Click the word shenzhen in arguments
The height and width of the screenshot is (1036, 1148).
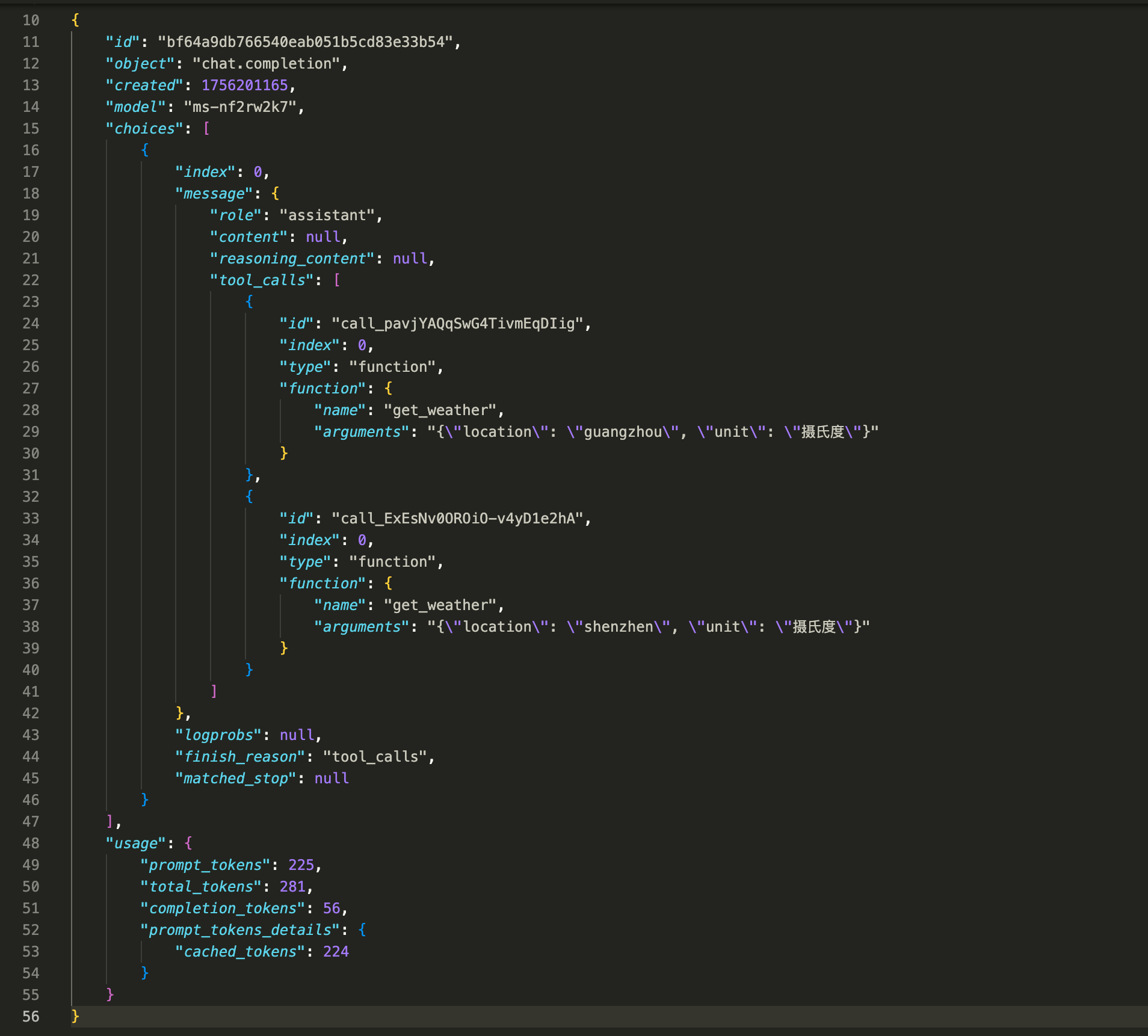pos(619,627)
